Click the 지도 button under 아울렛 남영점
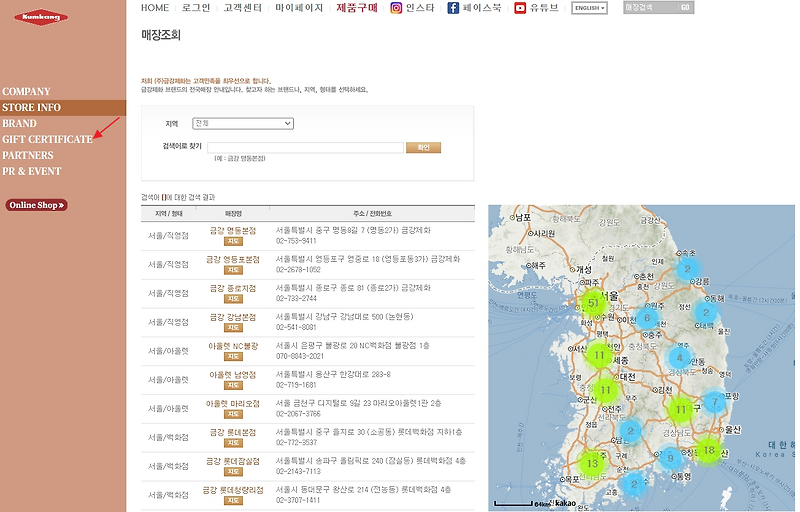 [x=233, y=385]
